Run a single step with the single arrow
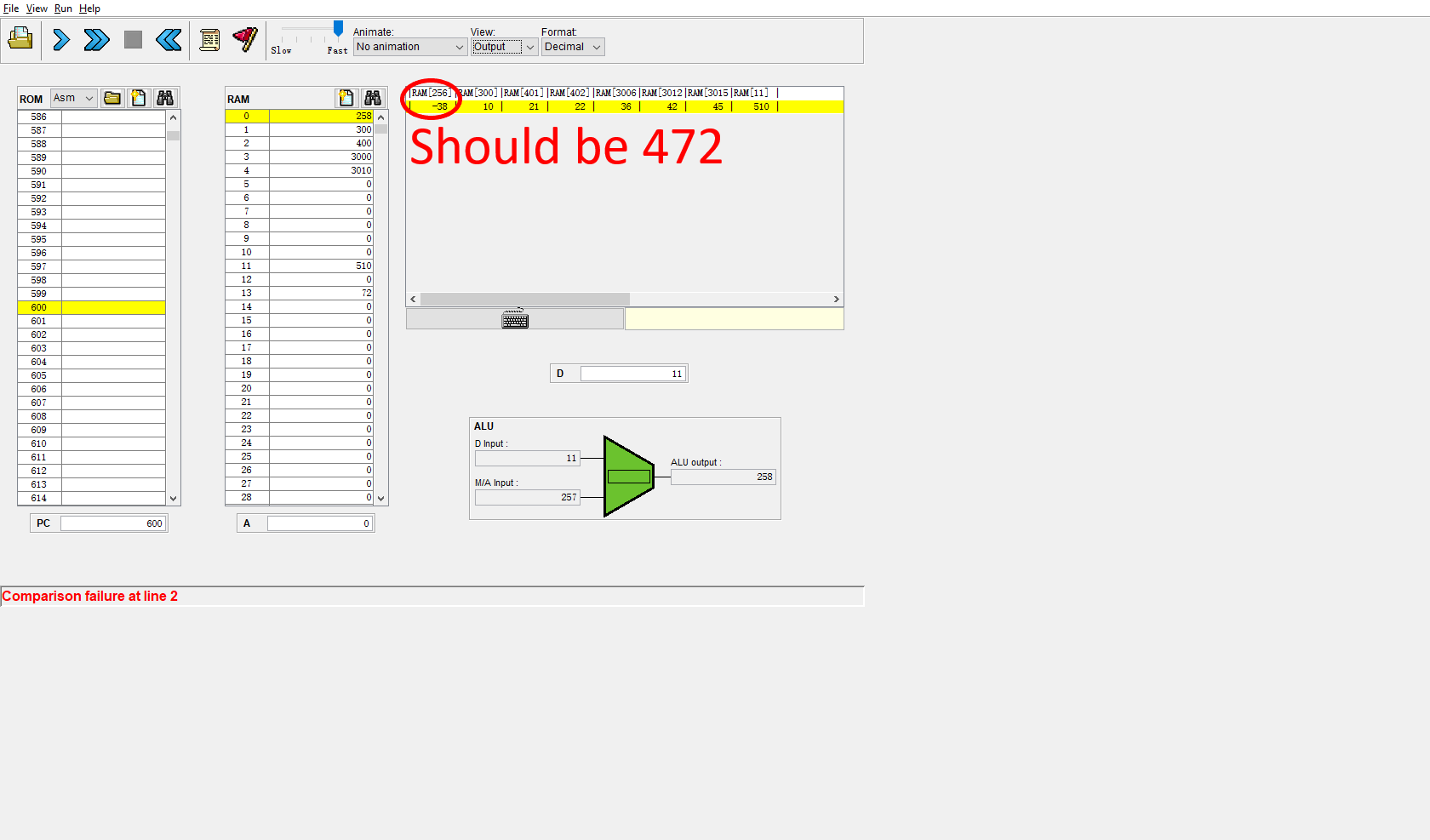Screen dimensions: 1430x840 (61, 39)
